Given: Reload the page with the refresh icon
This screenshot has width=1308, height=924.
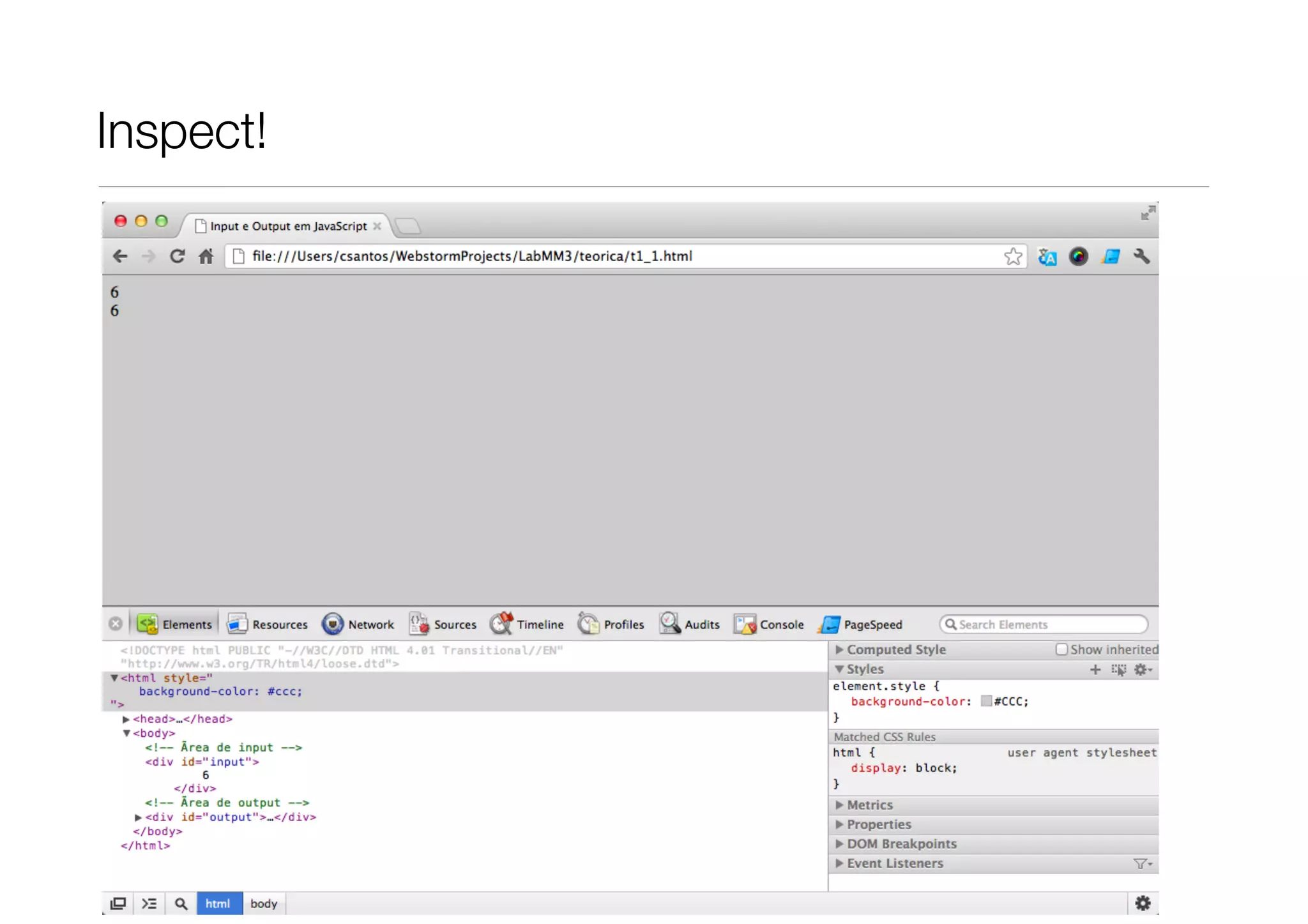Looking at the screenshot, I should pos(178,256).
